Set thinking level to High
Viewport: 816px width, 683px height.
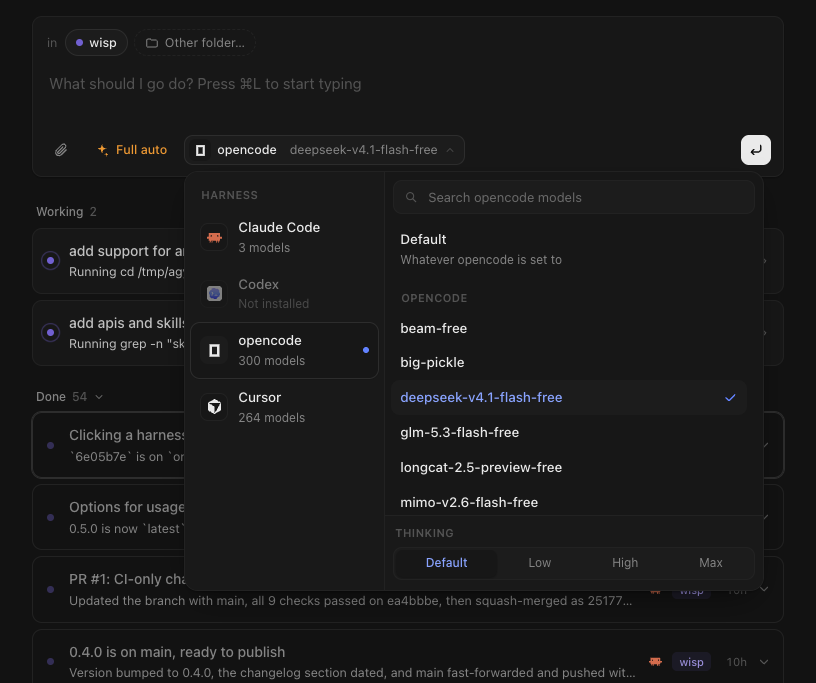(x=624, y=563)
